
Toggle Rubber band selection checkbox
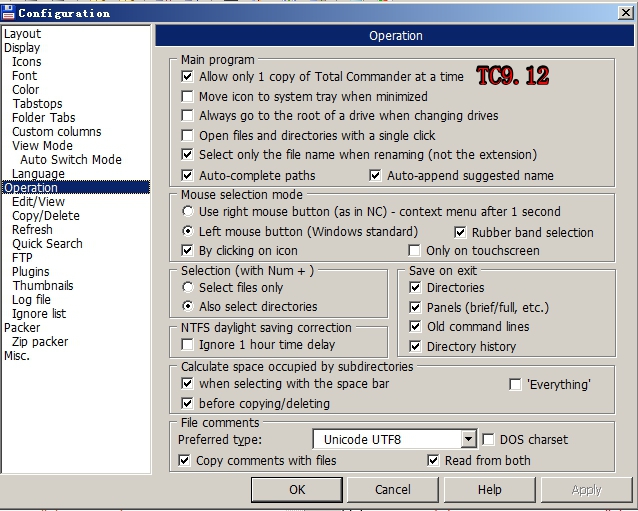tap(460, 232)
